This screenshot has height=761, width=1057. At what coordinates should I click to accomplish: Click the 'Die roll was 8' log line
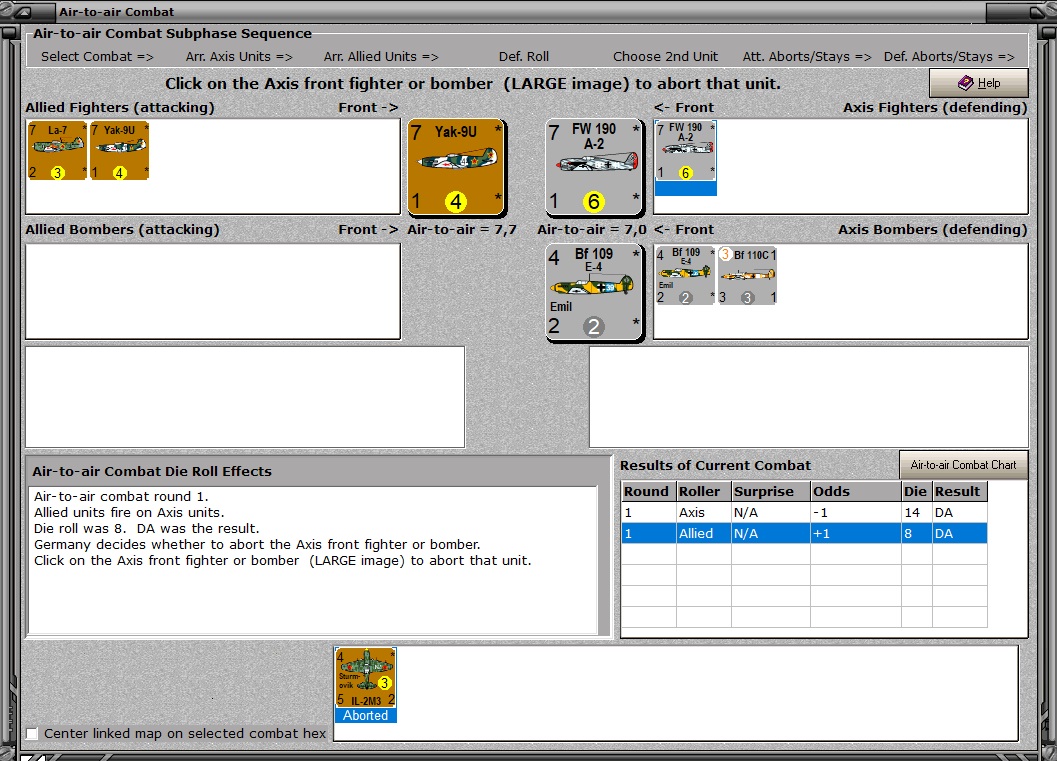click(x=147, y=528)
